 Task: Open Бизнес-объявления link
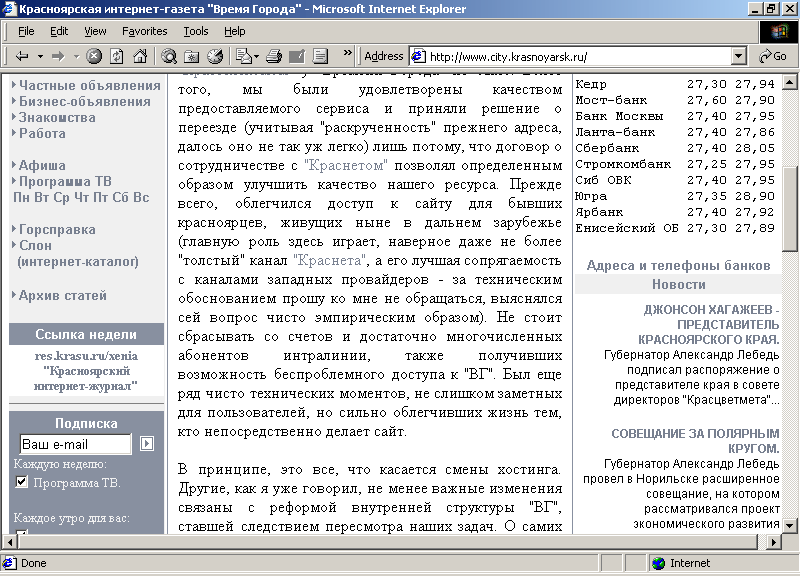point(85,102)
